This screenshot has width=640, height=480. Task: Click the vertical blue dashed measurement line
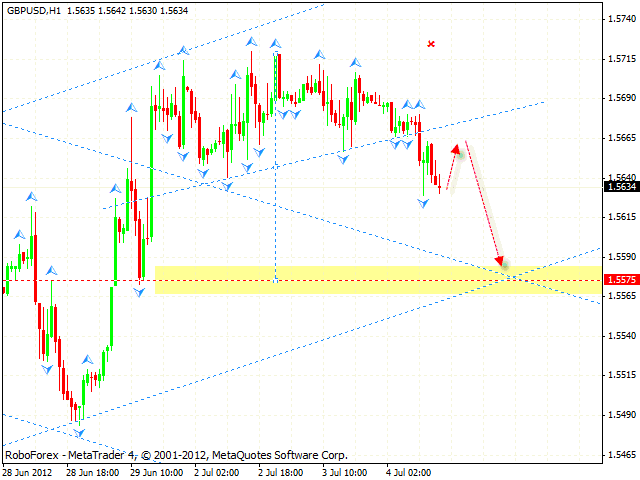(x=276, y=167)
